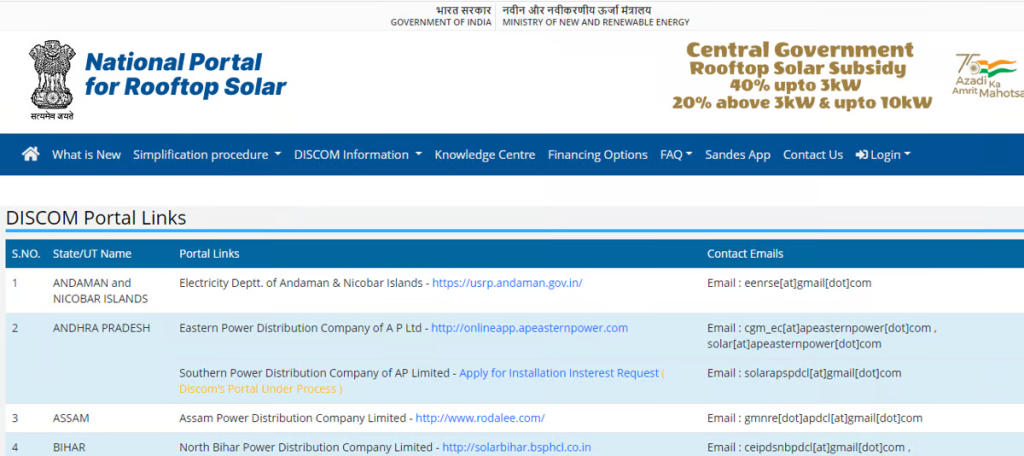Click GOVERNMENT OF INDIA header text
The height and width of the screenshot is (456, 1024).
441,22
